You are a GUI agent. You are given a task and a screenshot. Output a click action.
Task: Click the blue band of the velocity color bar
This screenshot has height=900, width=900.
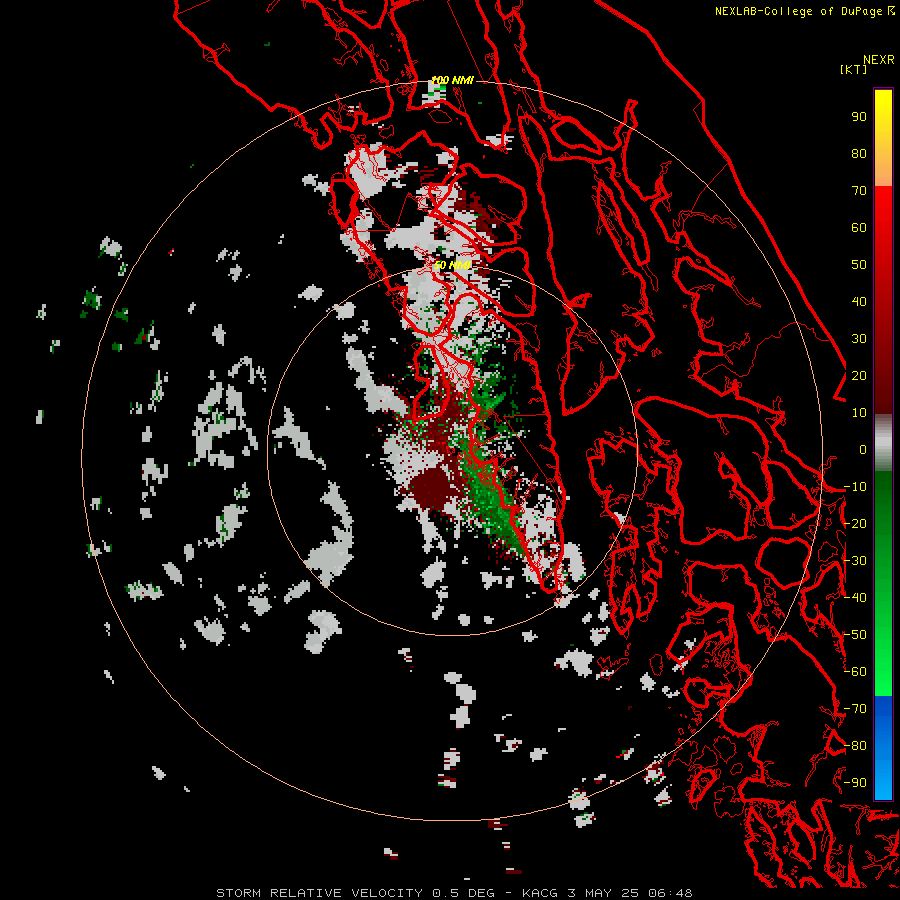883,747
